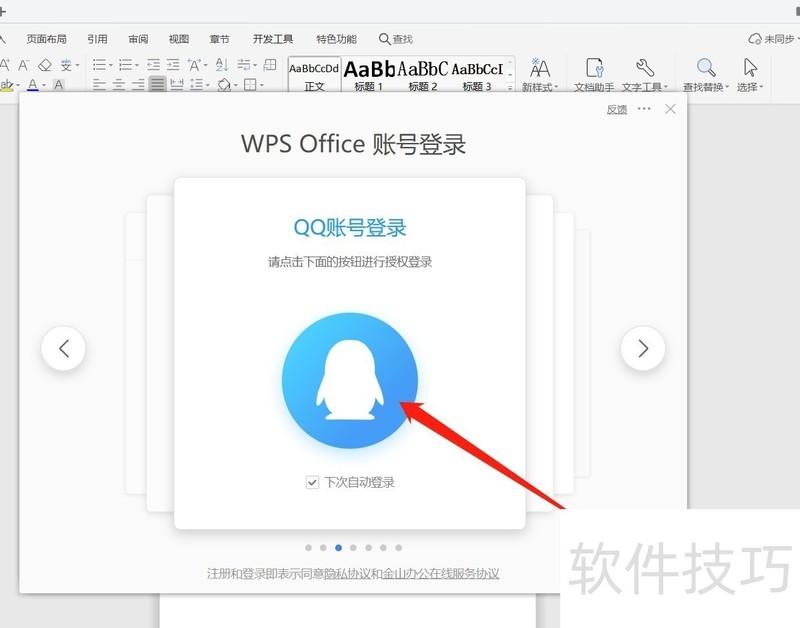This screenshot has height=628, width=800.
Task: Click the center alignment icon
Action: [x=119, y=85]
